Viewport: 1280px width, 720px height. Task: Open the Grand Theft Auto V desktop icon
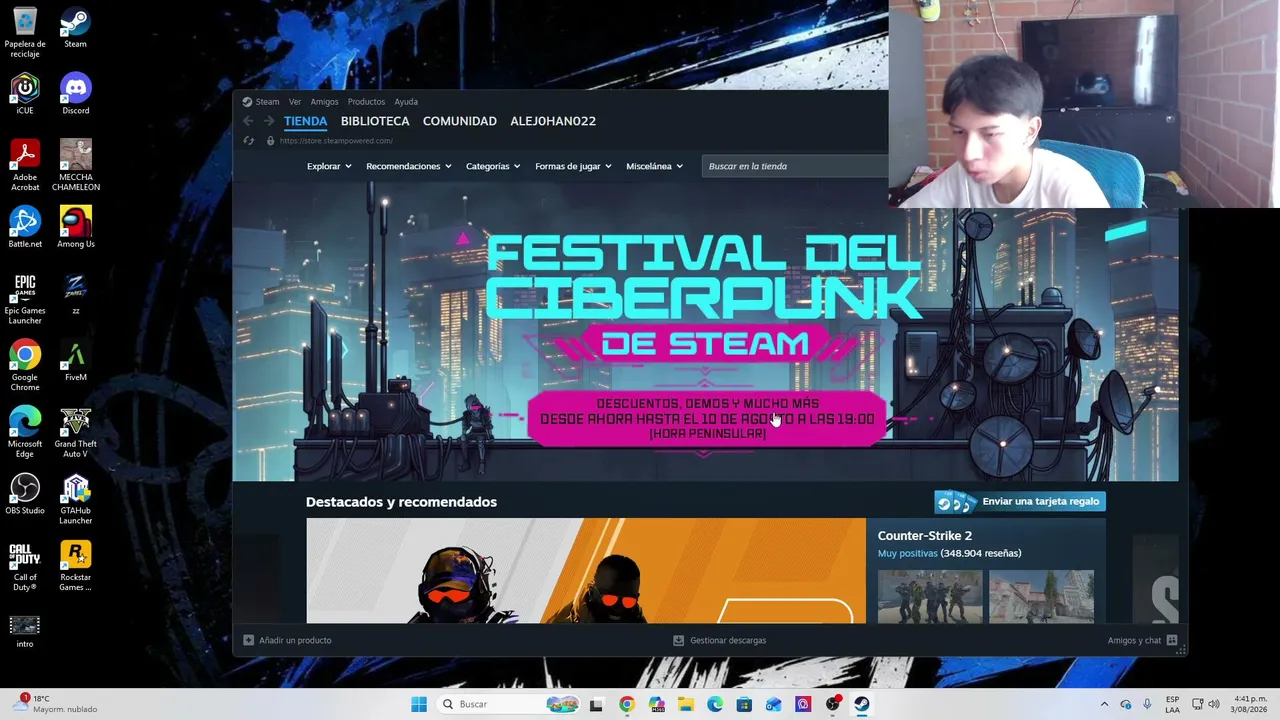click(x=75, y=432)
